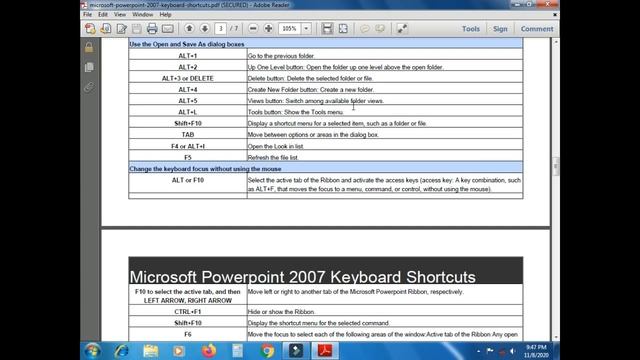Open the Tools pane

[x=471, y=29]
